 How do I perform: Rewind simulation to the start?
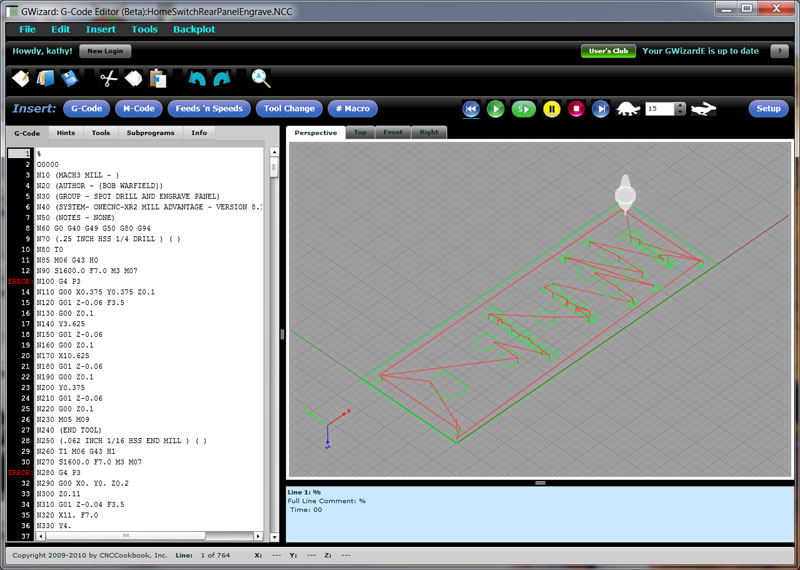coord(470,109)
